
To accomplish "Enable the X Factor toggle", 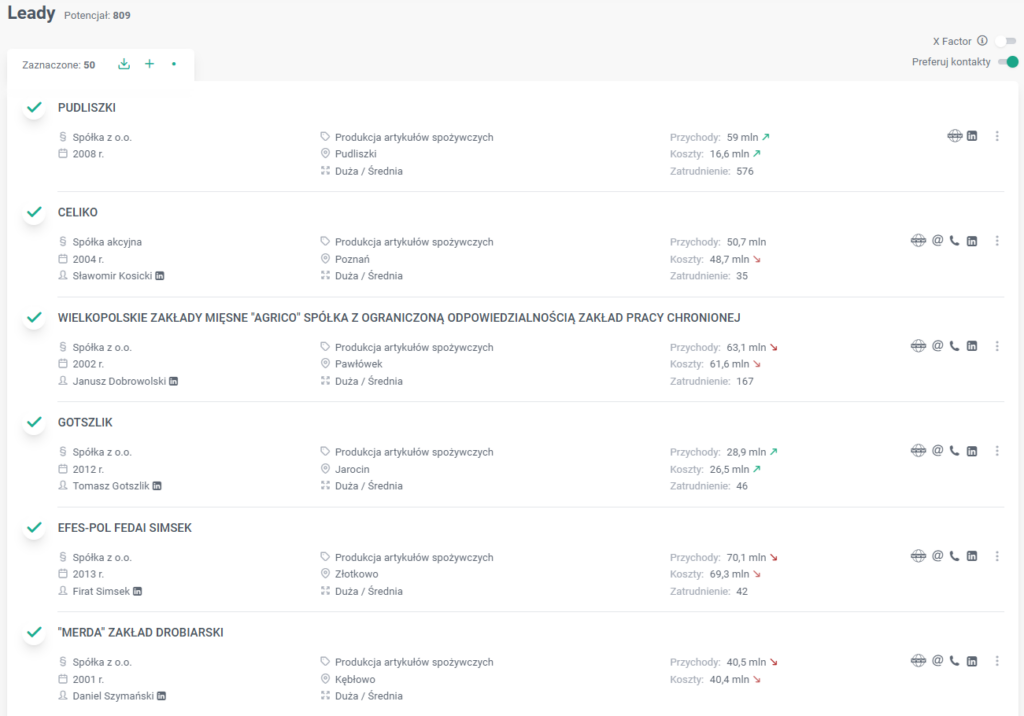I will click(1006, 41).
